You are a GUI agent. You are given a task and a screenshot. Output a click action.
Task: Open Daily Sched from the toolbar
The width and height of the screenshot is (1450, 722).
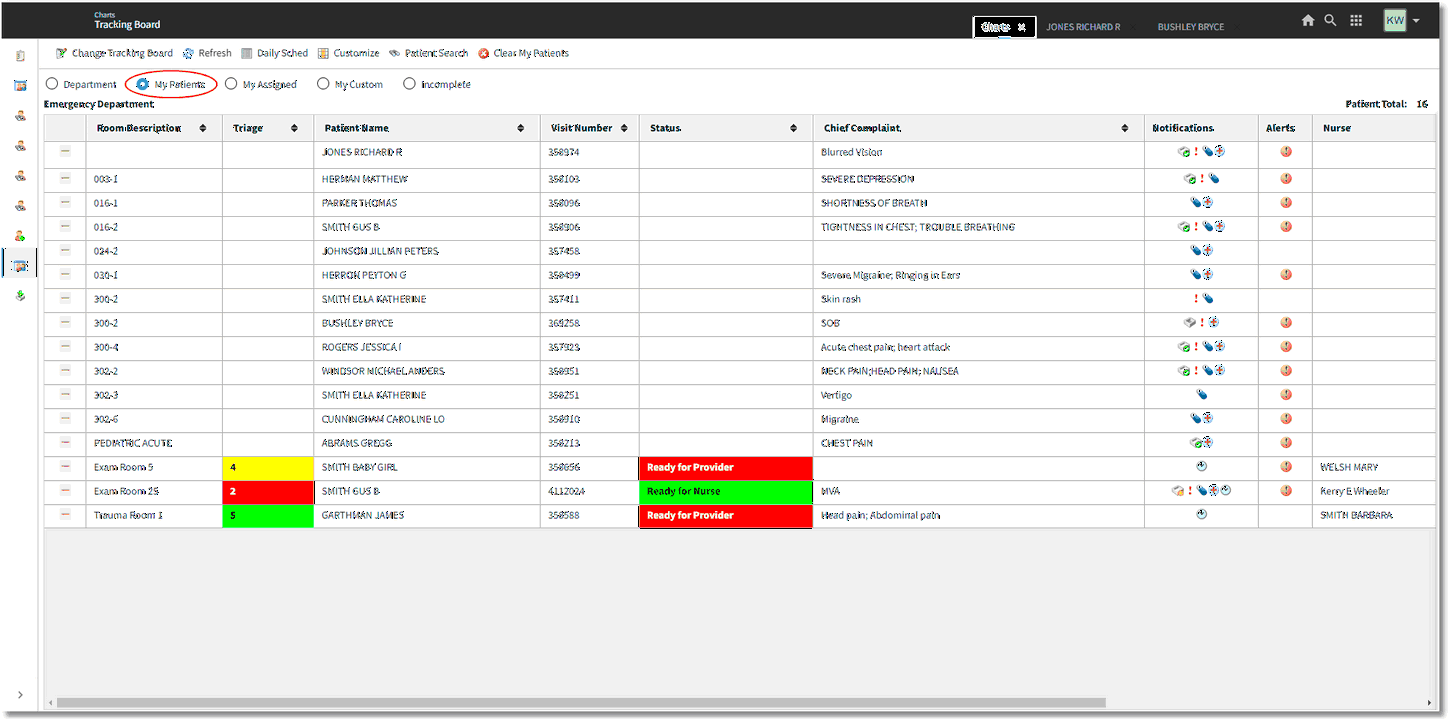point(275,53)
